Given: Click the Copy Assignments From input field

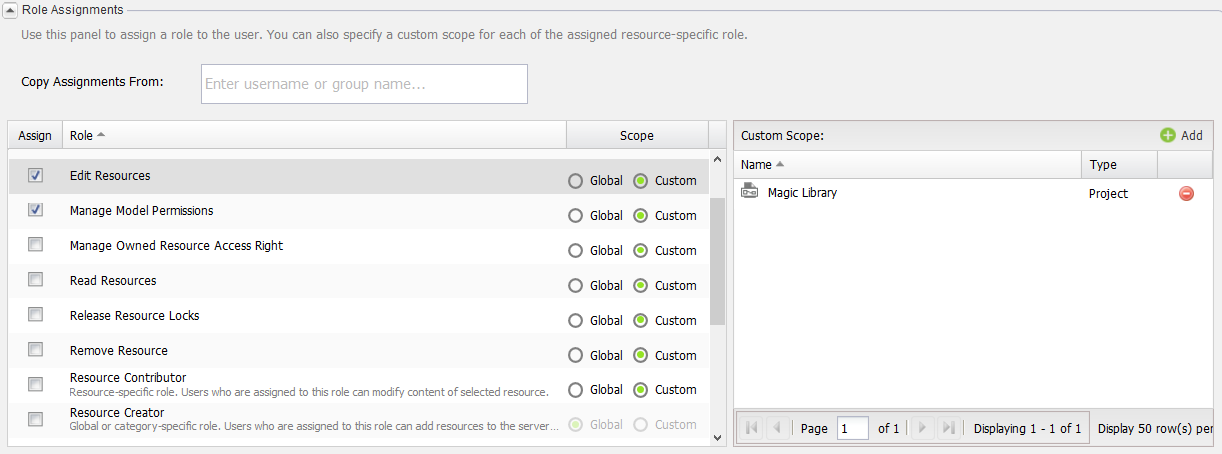Looking at the screenshot, I should point(364,84).
